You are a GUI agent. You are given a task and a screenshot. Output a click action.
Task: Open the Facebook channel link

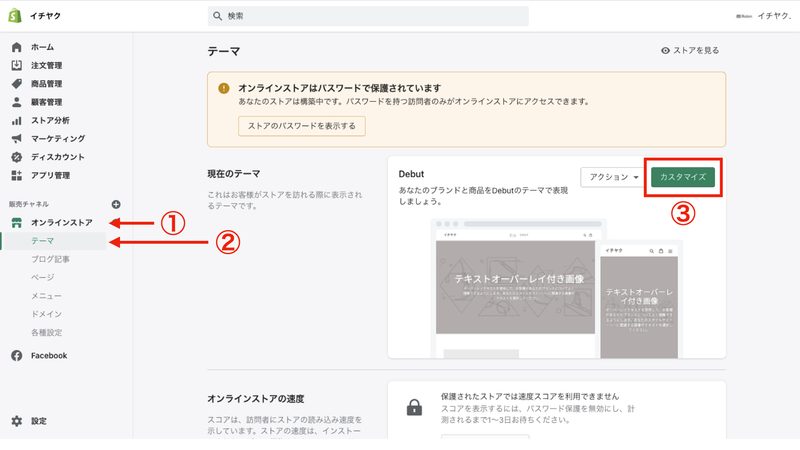pos(49,356)
